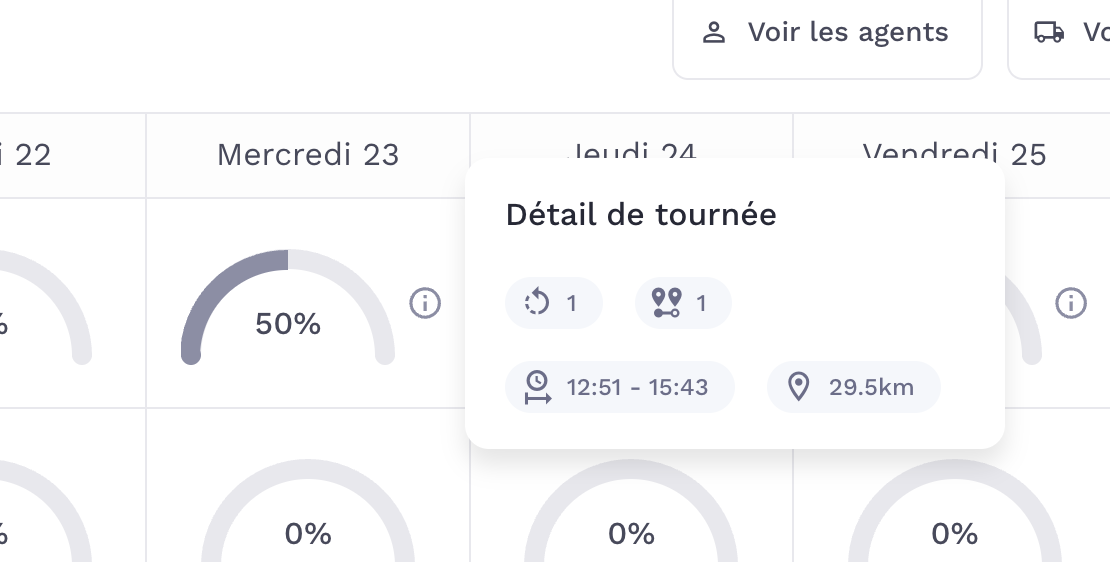Select the Jeudi 24 column header

pos(632,147)
